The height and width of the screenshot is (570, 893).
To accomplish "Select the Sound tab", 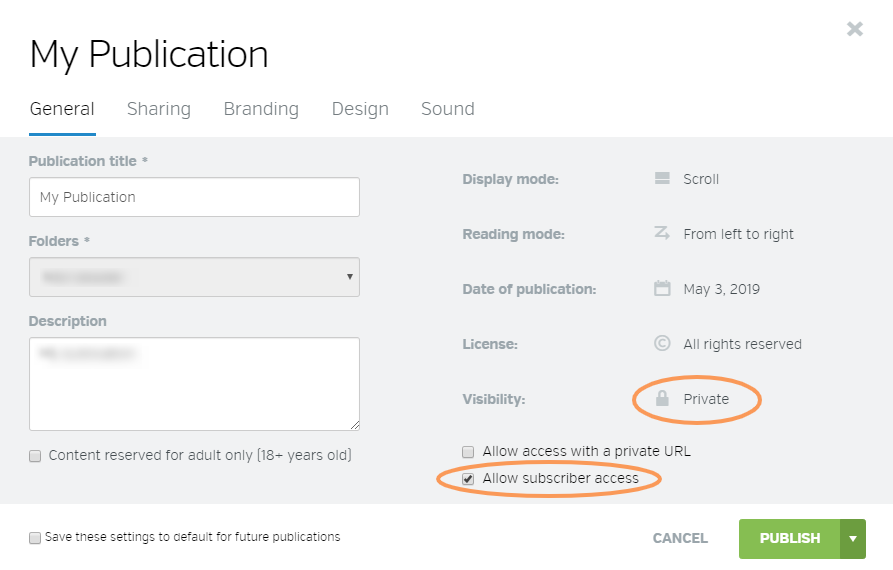I will coord(447,109).
